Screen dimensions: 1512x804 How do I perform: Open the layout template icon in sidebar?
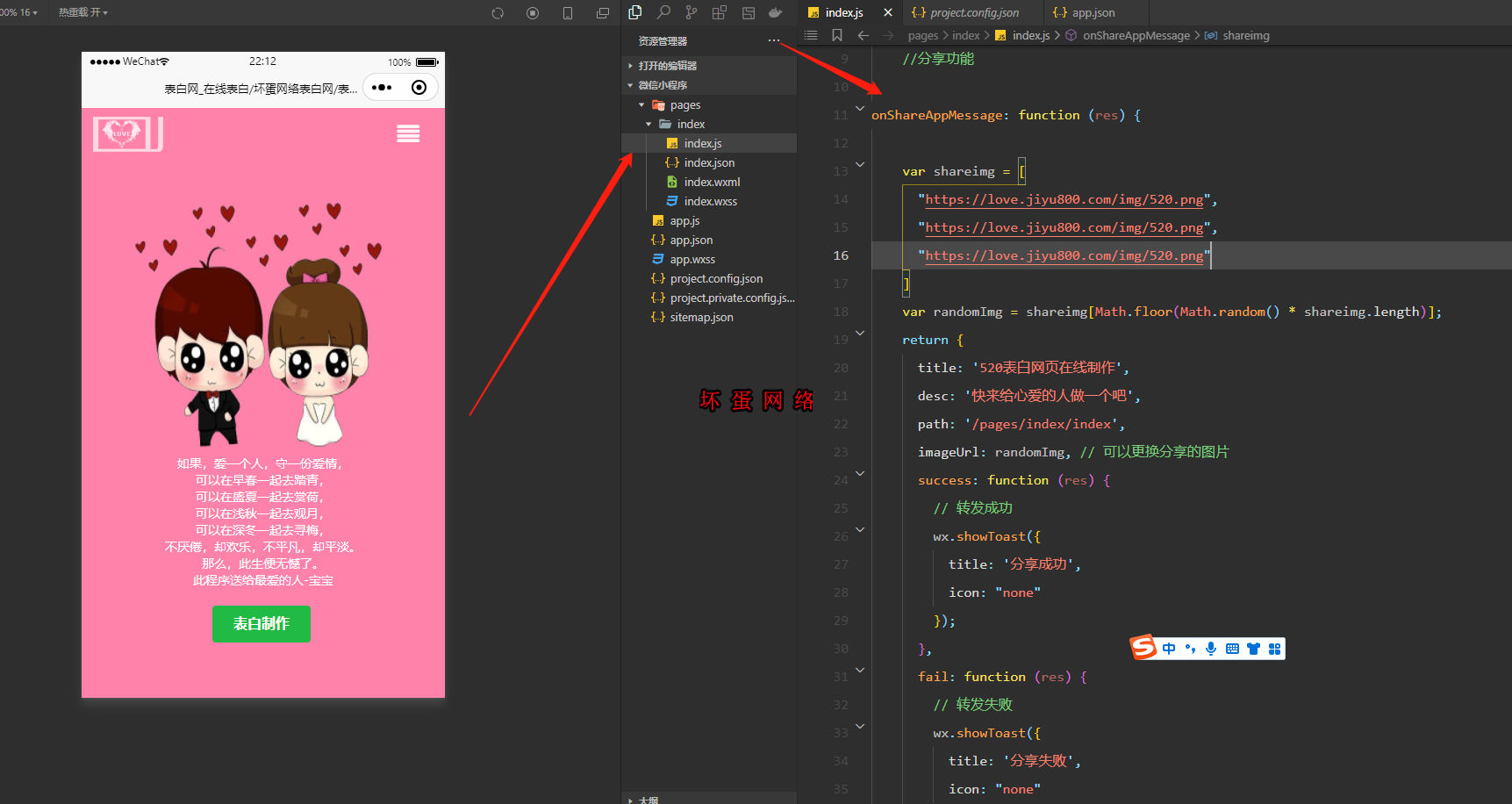[749, 12]
